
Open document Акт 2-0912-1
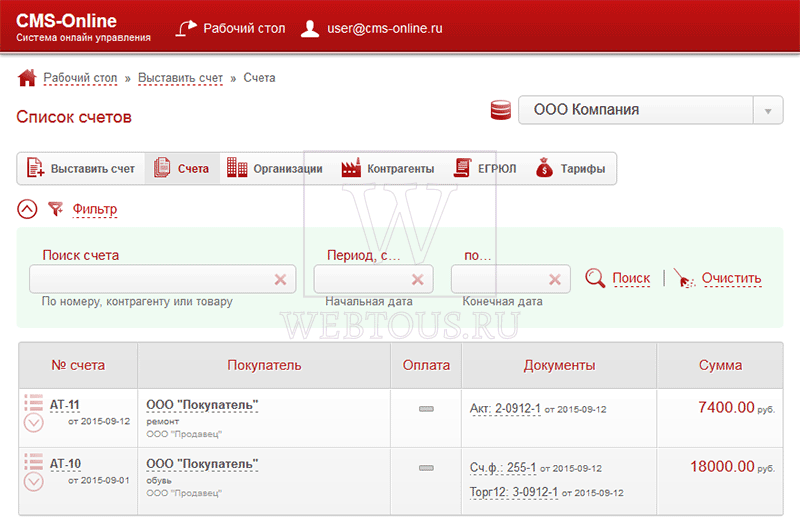[x=505, y=409]
